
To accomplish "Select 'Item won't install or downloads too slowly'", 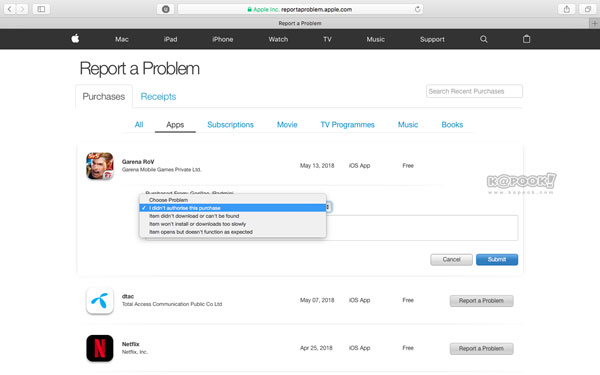I will tap(233, 224).
